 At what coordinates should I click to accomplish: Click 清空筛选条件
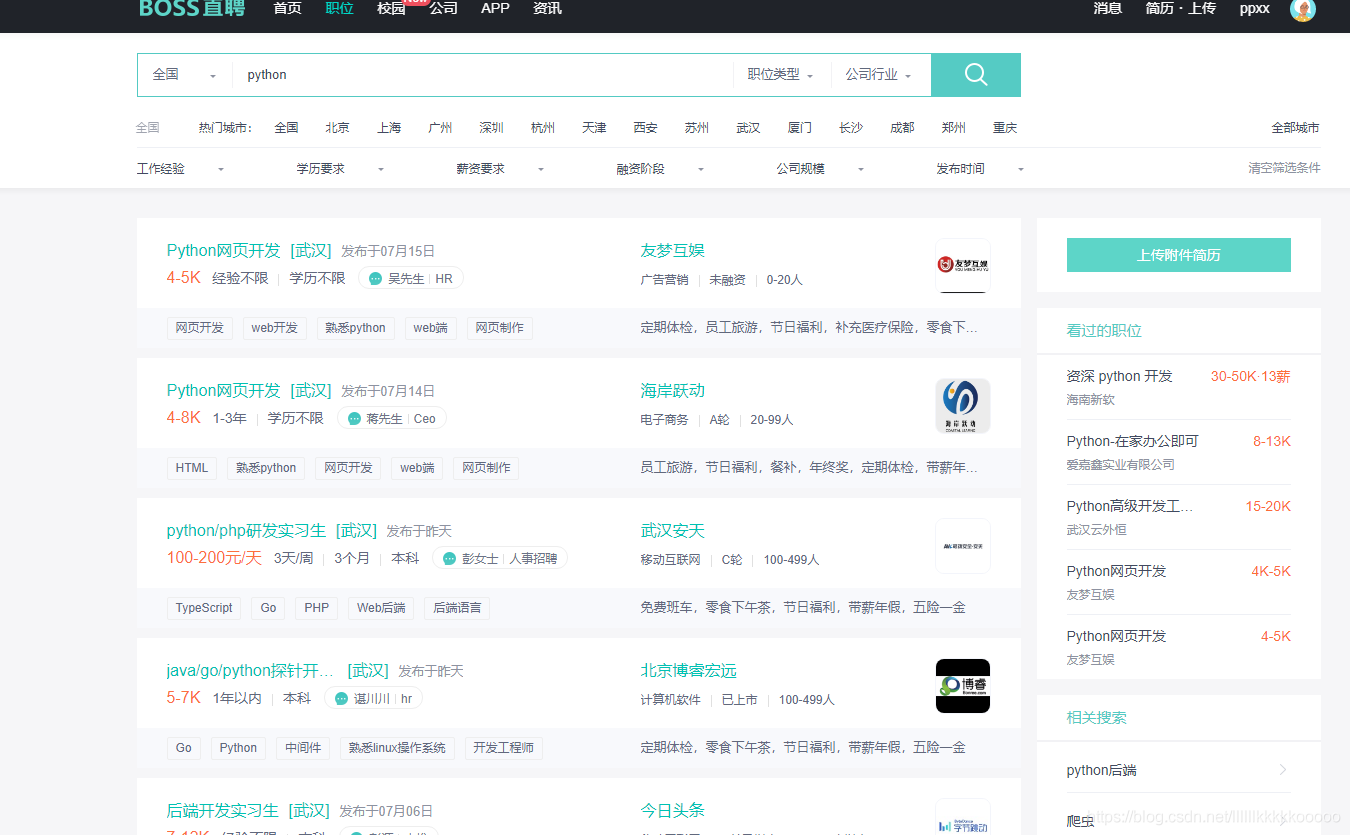tap(1284, 168)
